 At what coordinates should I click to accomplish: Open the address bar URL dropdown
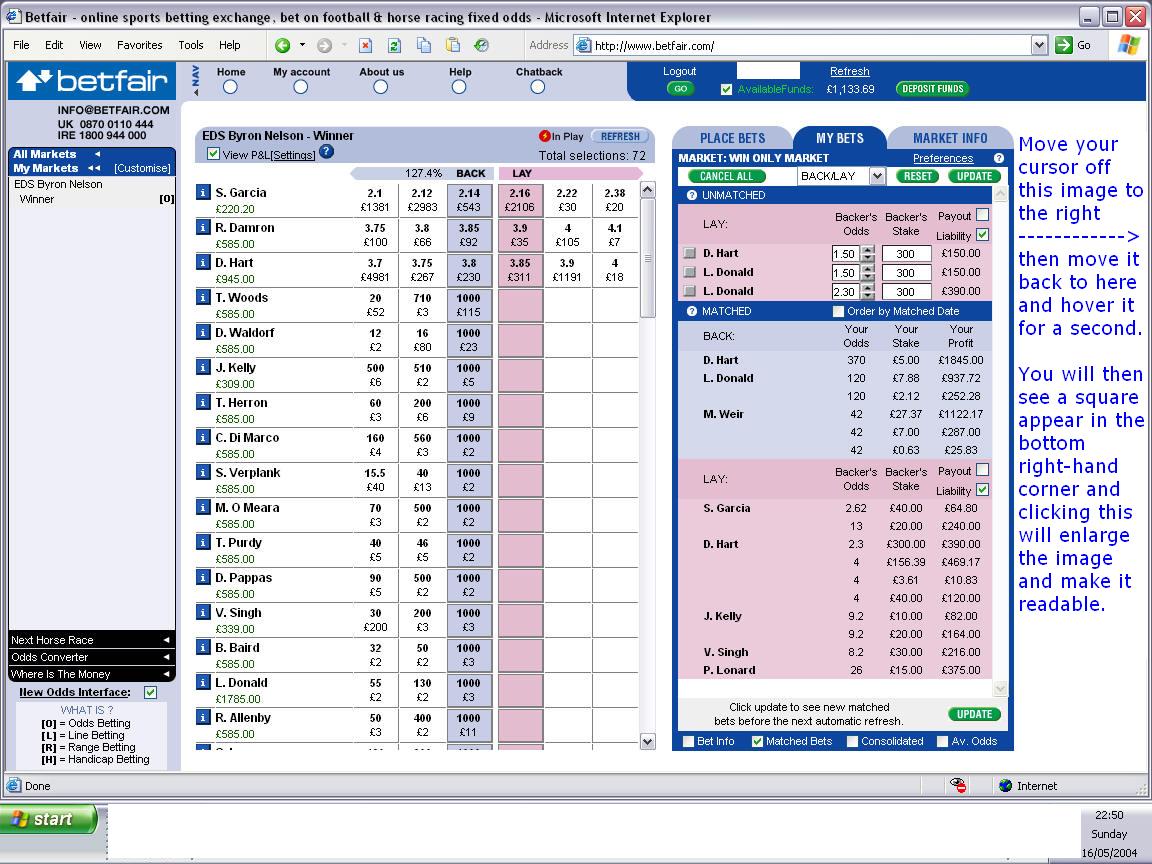[x=1039, y=45]
